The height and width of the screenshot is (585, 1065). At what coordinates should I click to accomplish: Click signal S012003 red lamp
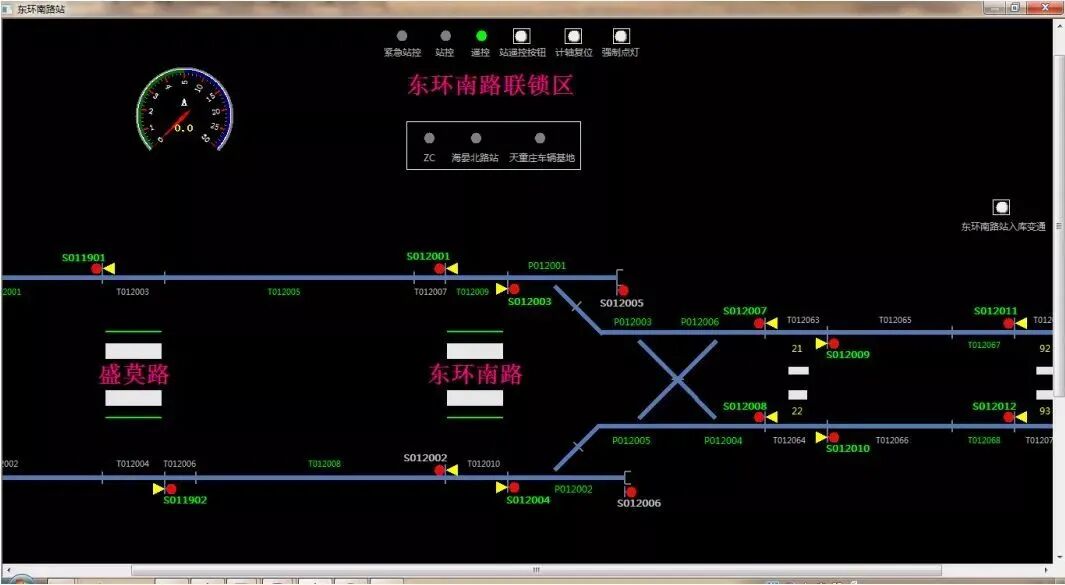(x=514, y=289)
